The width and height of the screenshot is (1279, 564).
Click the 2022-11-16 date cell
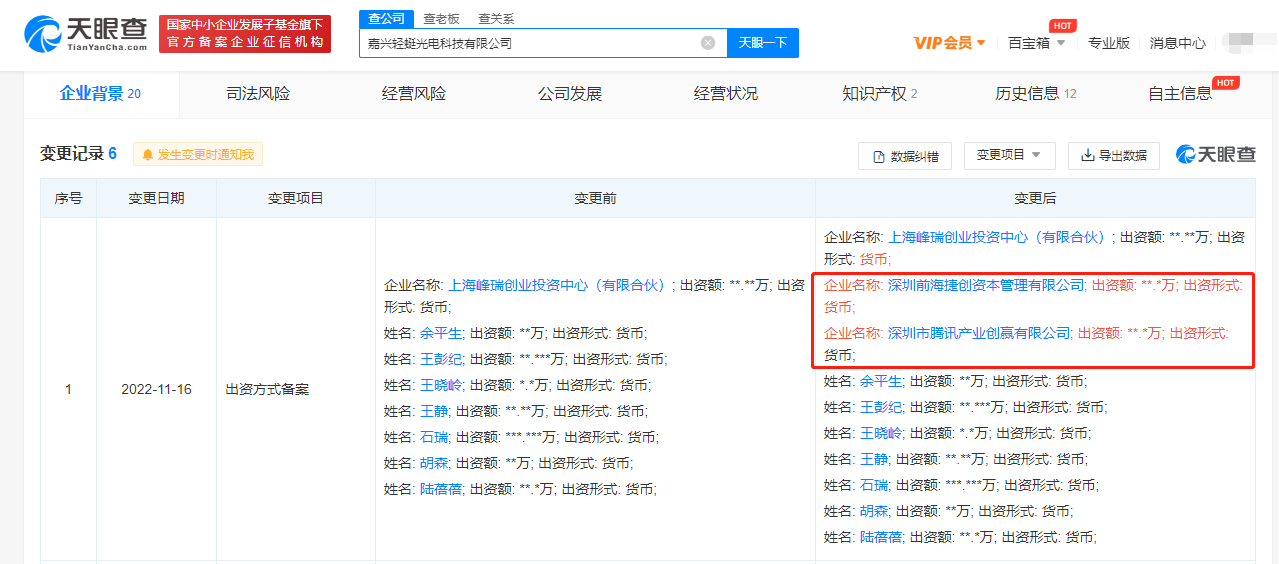coord(156,389)
